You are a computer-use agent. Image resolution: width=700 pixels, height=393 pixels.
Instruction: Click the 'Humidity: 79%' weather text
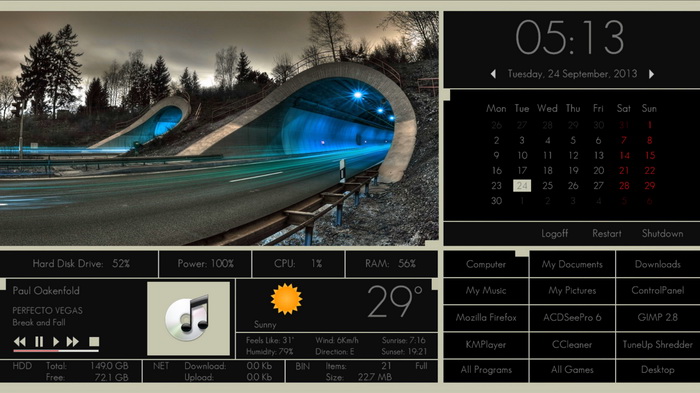pos(269,352)
